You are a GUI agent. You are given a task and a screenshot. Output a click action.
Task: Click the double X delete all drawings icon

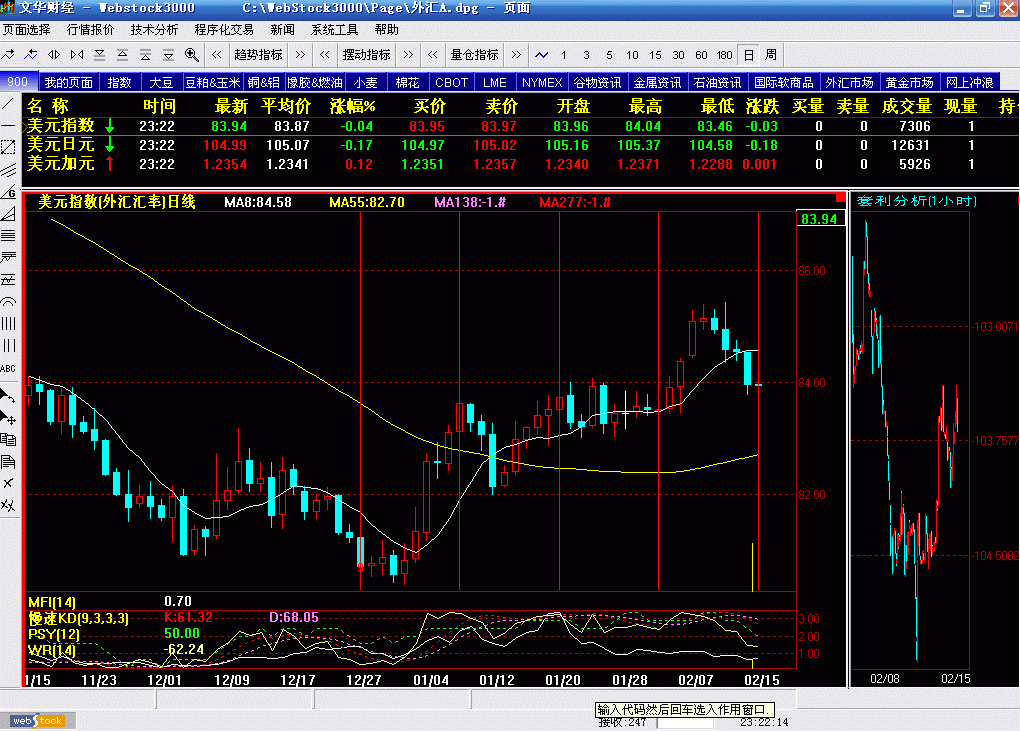tap(8, 505)
